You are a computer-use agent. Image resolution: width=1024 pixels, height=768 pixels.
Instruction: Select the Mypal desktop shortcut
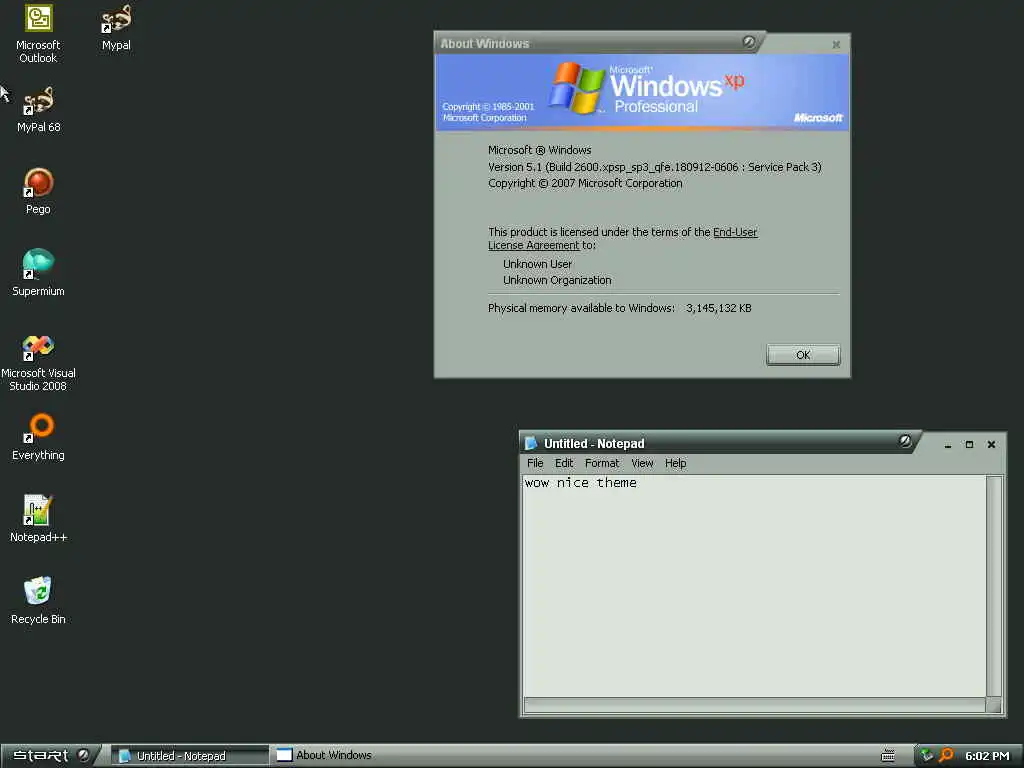click(116, 28)
